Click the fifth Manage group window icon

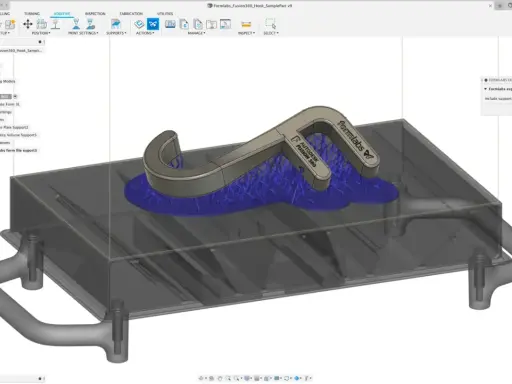225,24
